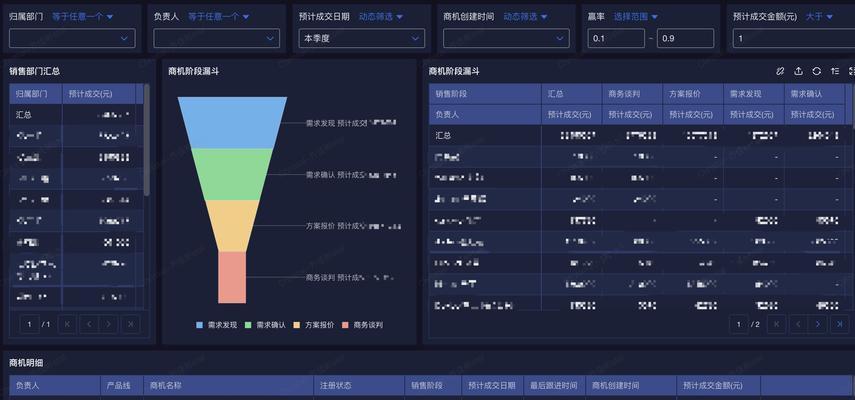Click the 预计成交金额 input field showing 1

pos(793,38)
